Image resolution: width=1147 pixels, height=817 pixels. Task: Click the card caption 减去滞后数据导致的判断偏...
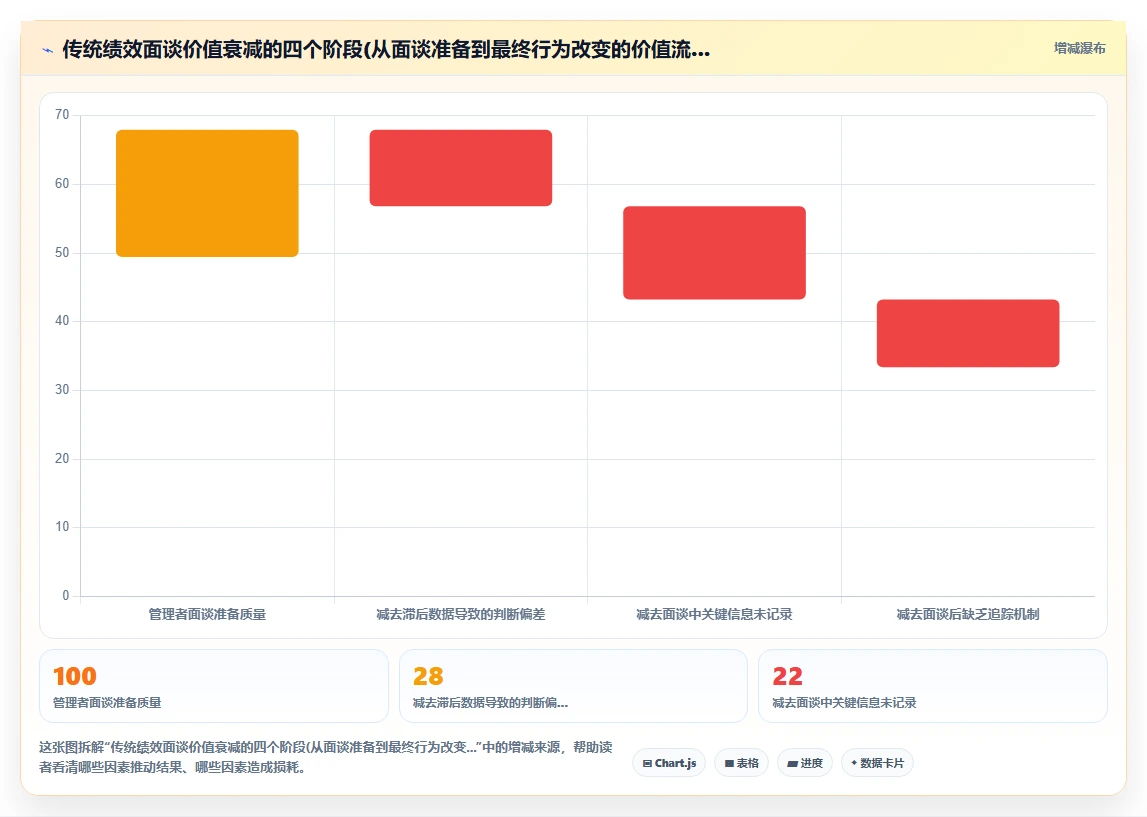pyautogui.click(x=490, y=703)
